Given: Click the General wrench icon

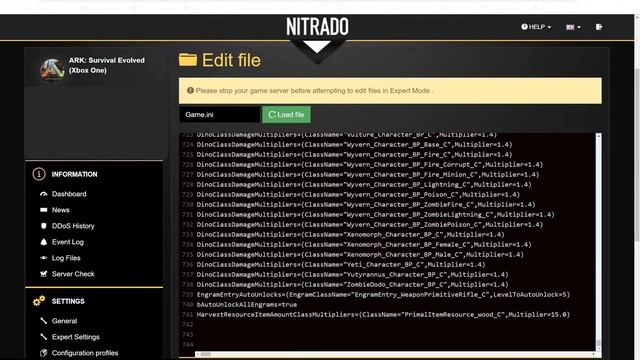Looking at the screenshot, I should coord(44,321).
